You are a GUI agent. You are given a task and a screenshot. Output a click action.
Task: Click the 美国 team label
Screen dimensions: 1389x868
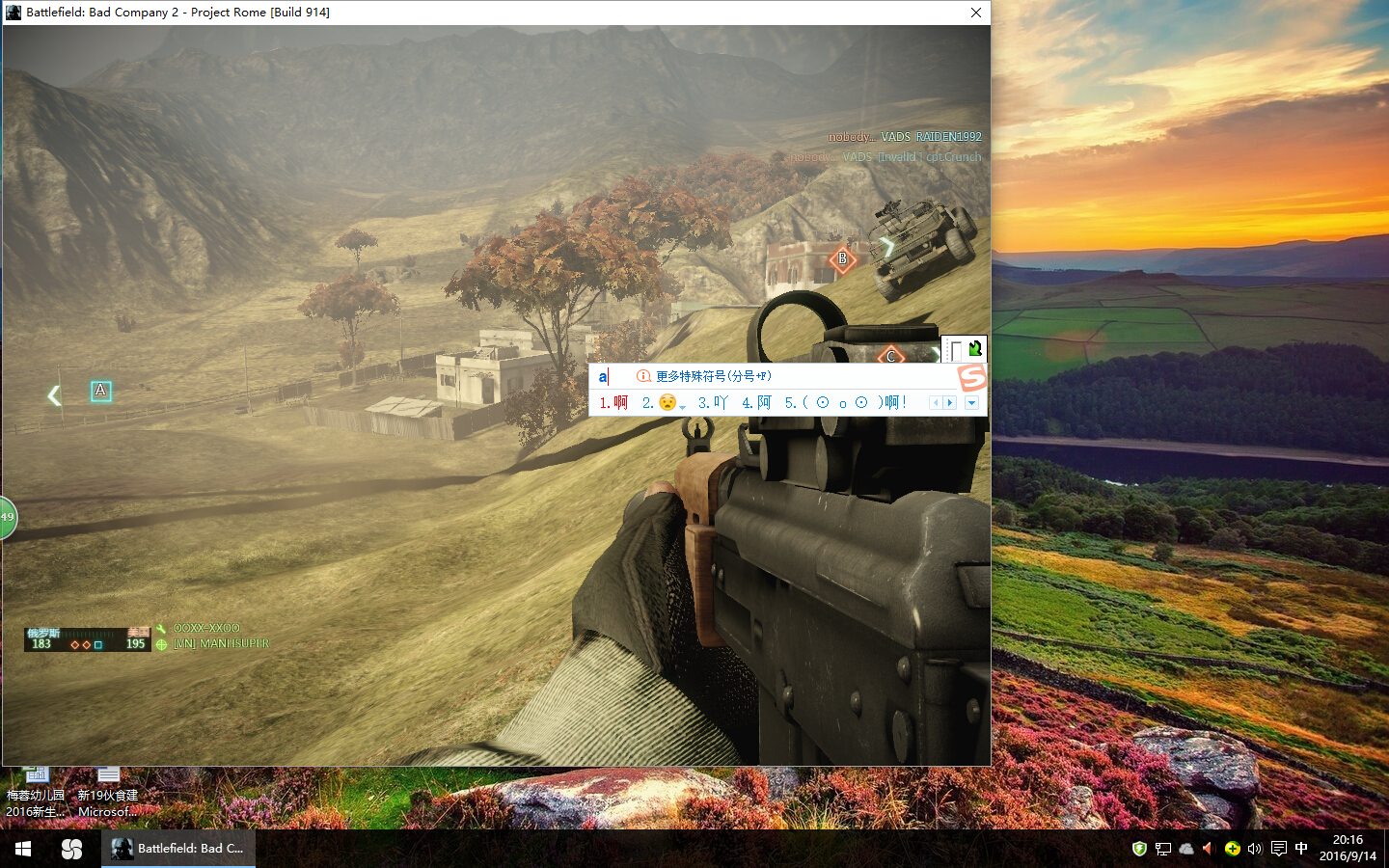click(x=138, y=633)
